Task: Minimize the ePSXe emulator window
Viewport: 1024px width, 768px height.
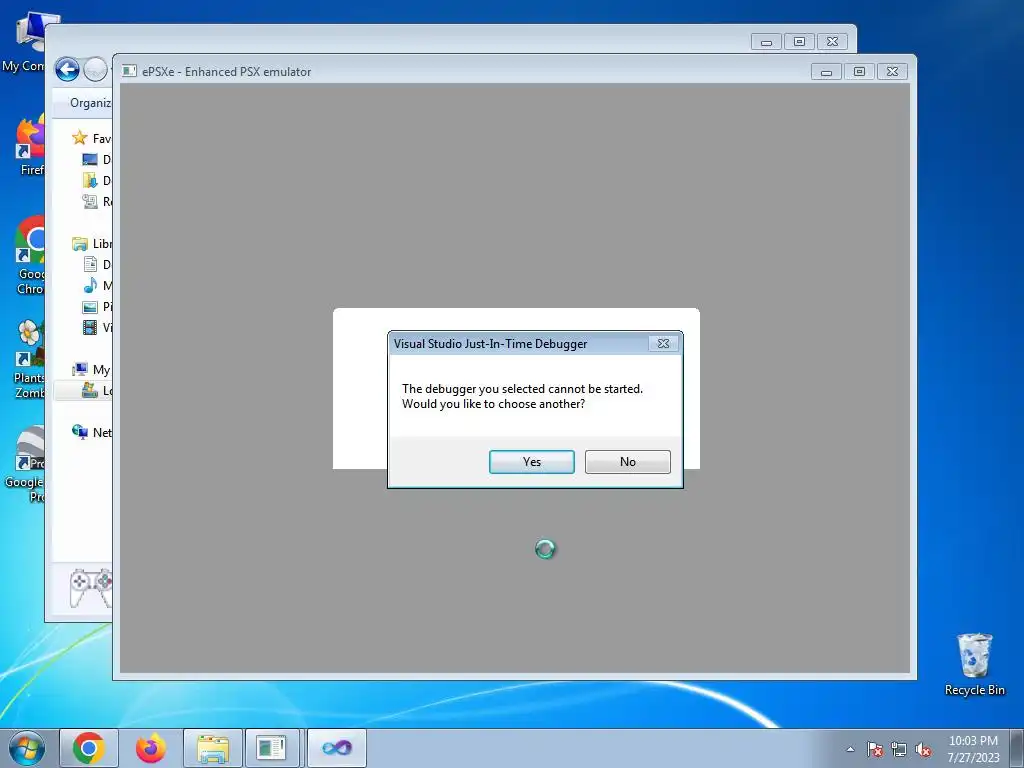Action: [826, 71]
